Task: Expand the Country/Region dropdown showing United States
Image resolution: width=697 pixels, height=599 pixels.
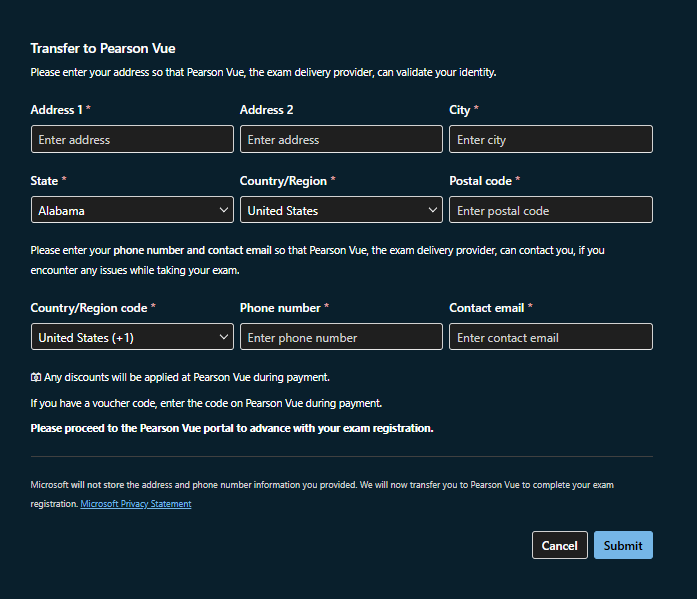Action: [x=341, y=210]
